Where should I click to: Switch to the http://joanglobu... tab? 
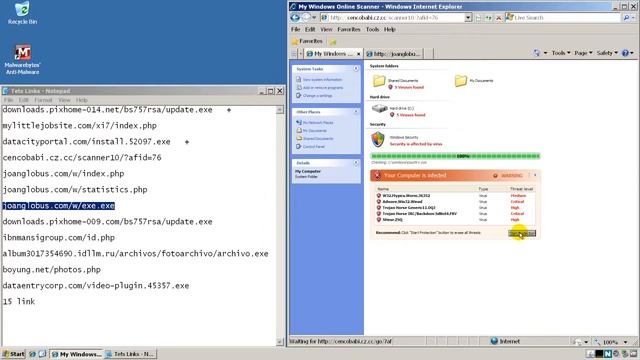394,53
